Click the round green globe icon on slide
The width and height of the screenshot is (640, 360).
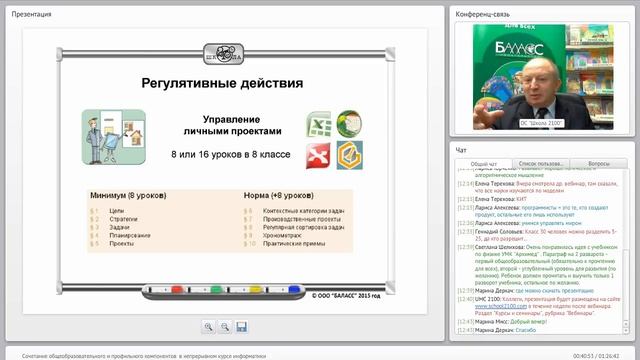(x=349, y=124)
